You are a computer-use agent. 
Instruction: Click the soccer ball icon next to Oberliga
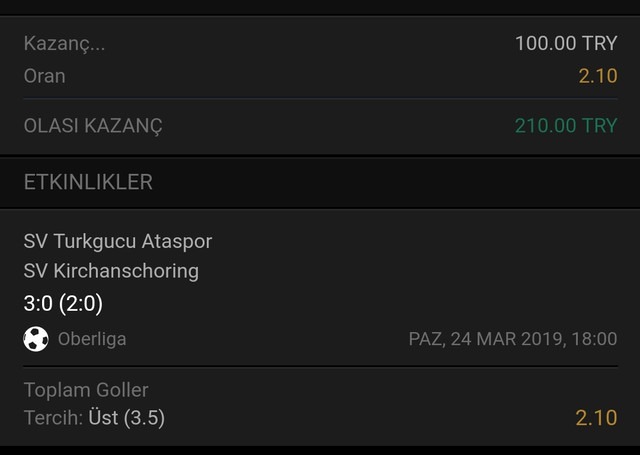(x=36, y=339)
